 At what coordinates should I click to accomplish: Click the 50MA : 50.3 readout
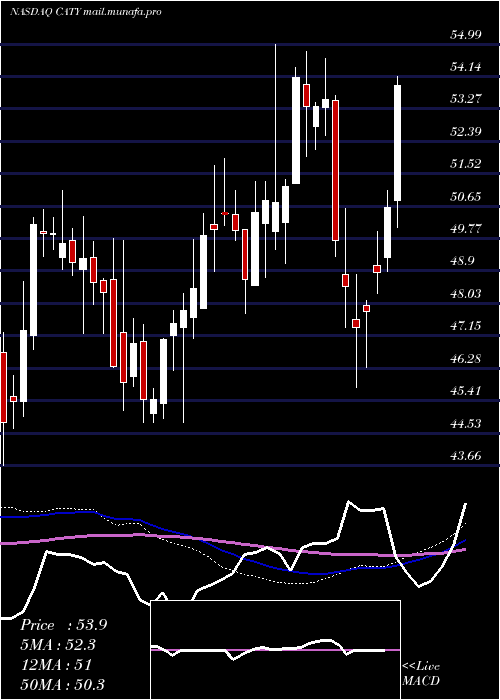point(62,684)
